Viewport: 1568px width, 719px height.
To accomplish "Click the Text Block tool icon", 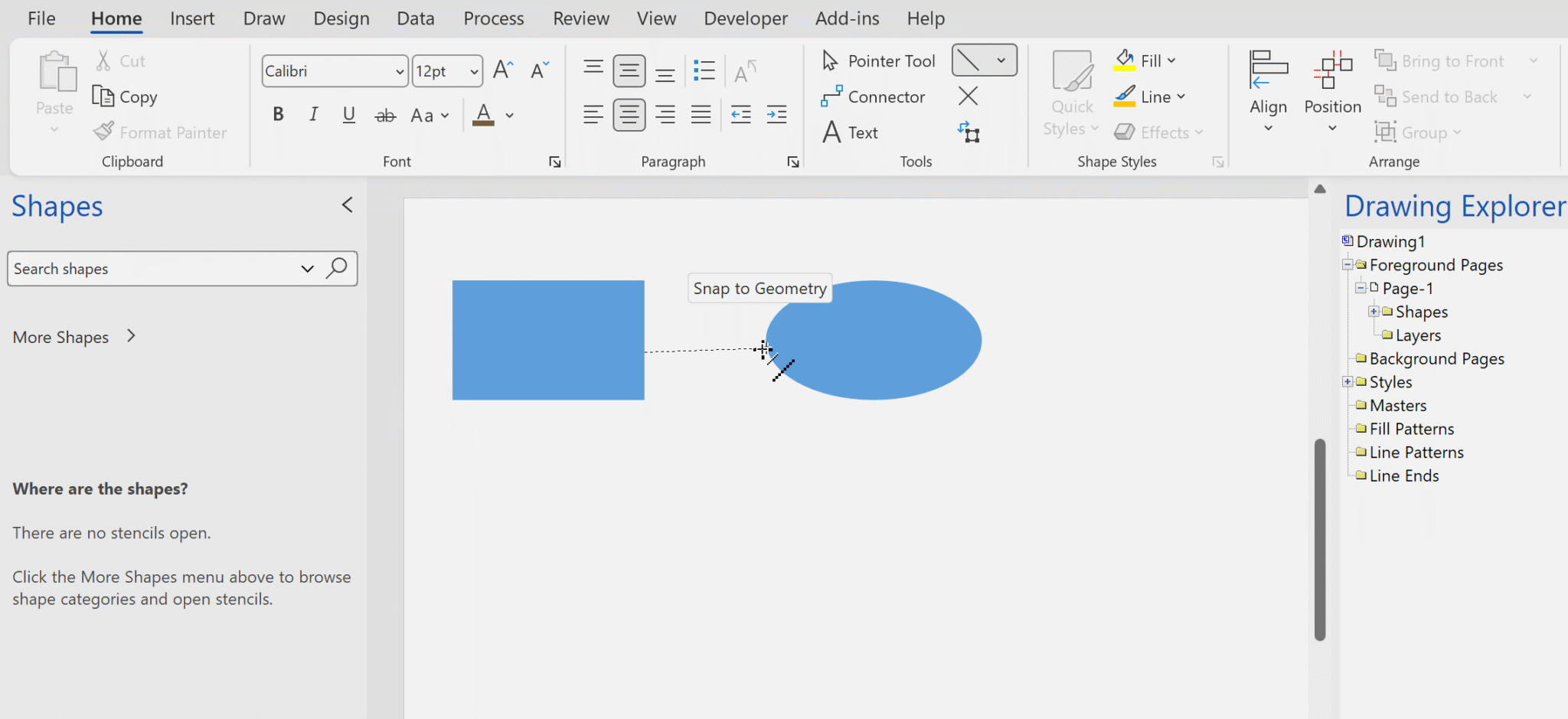I will 968,132.
